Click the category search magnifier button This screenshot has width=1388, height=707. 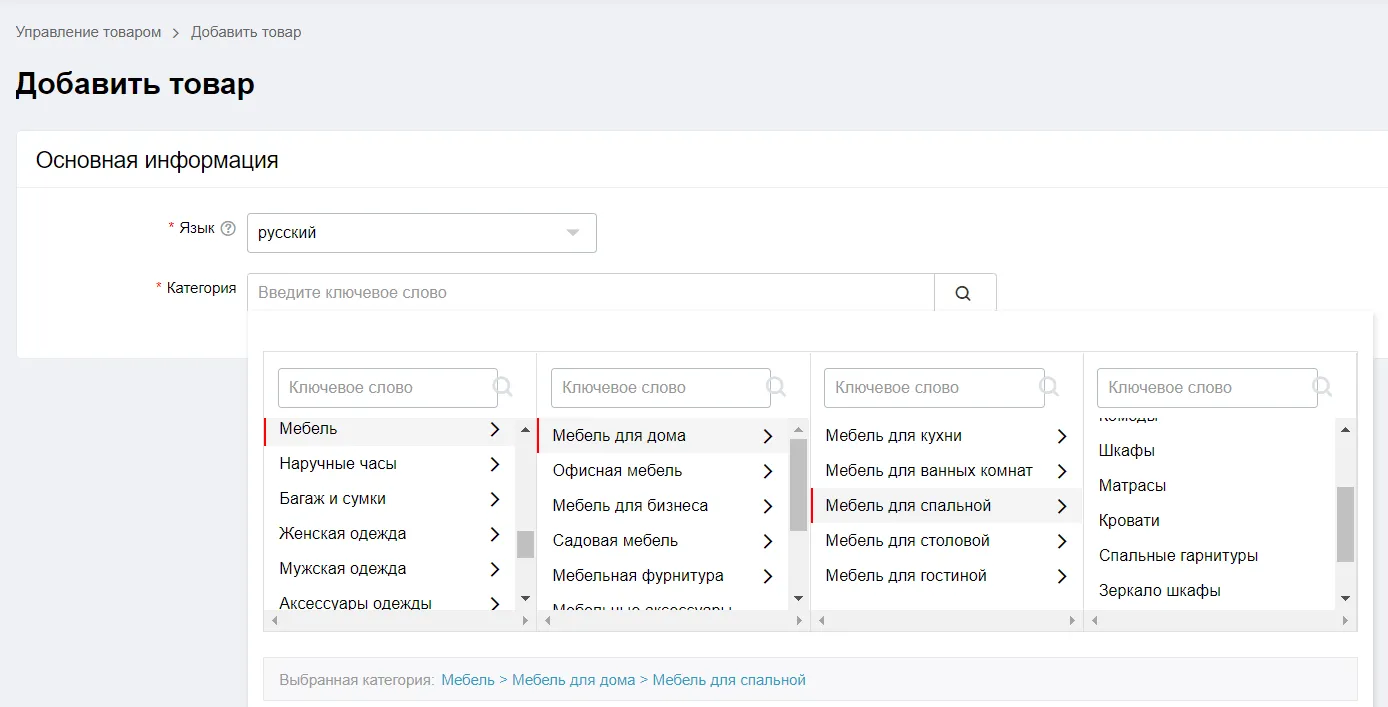click(965, 293)
